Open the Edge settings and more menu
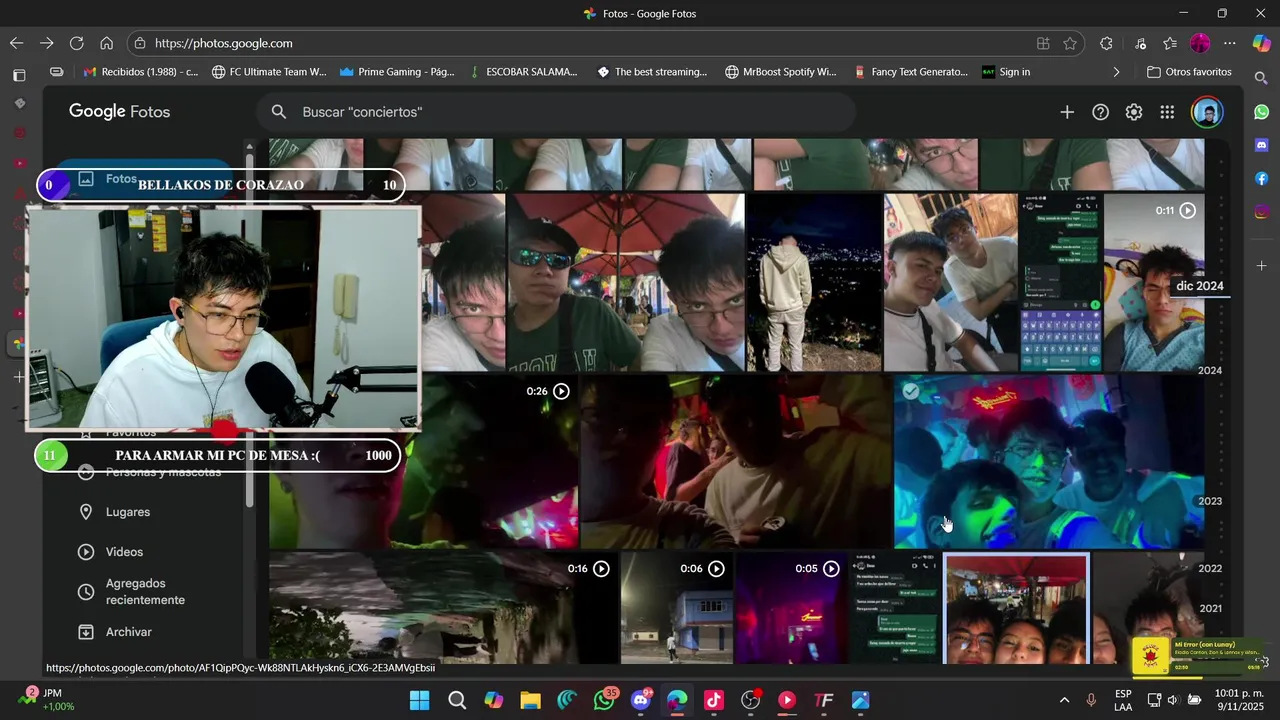This screenshot has width=1280, height=720. 1230,43
